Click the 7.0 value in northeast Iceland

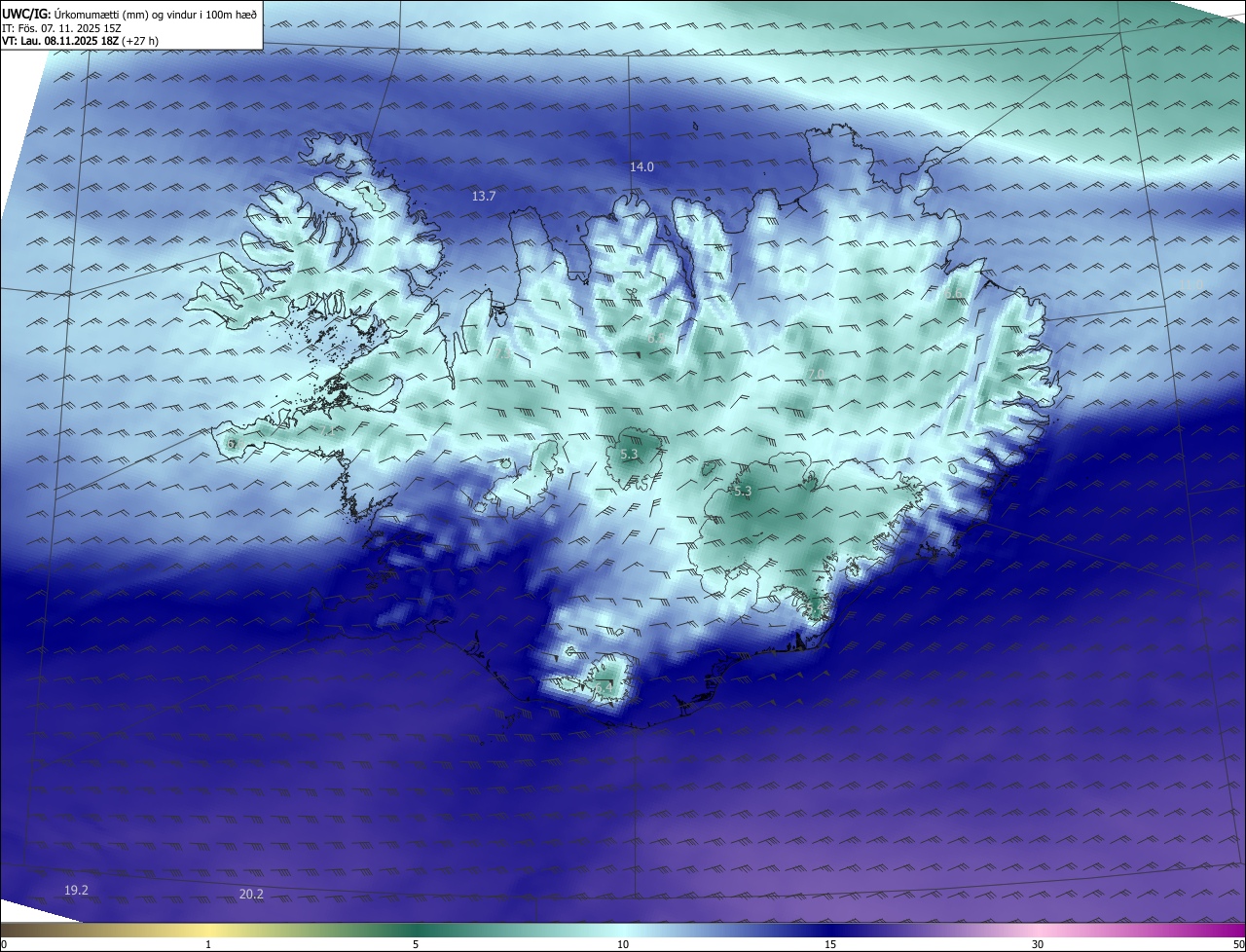click(x=816, y=375)
